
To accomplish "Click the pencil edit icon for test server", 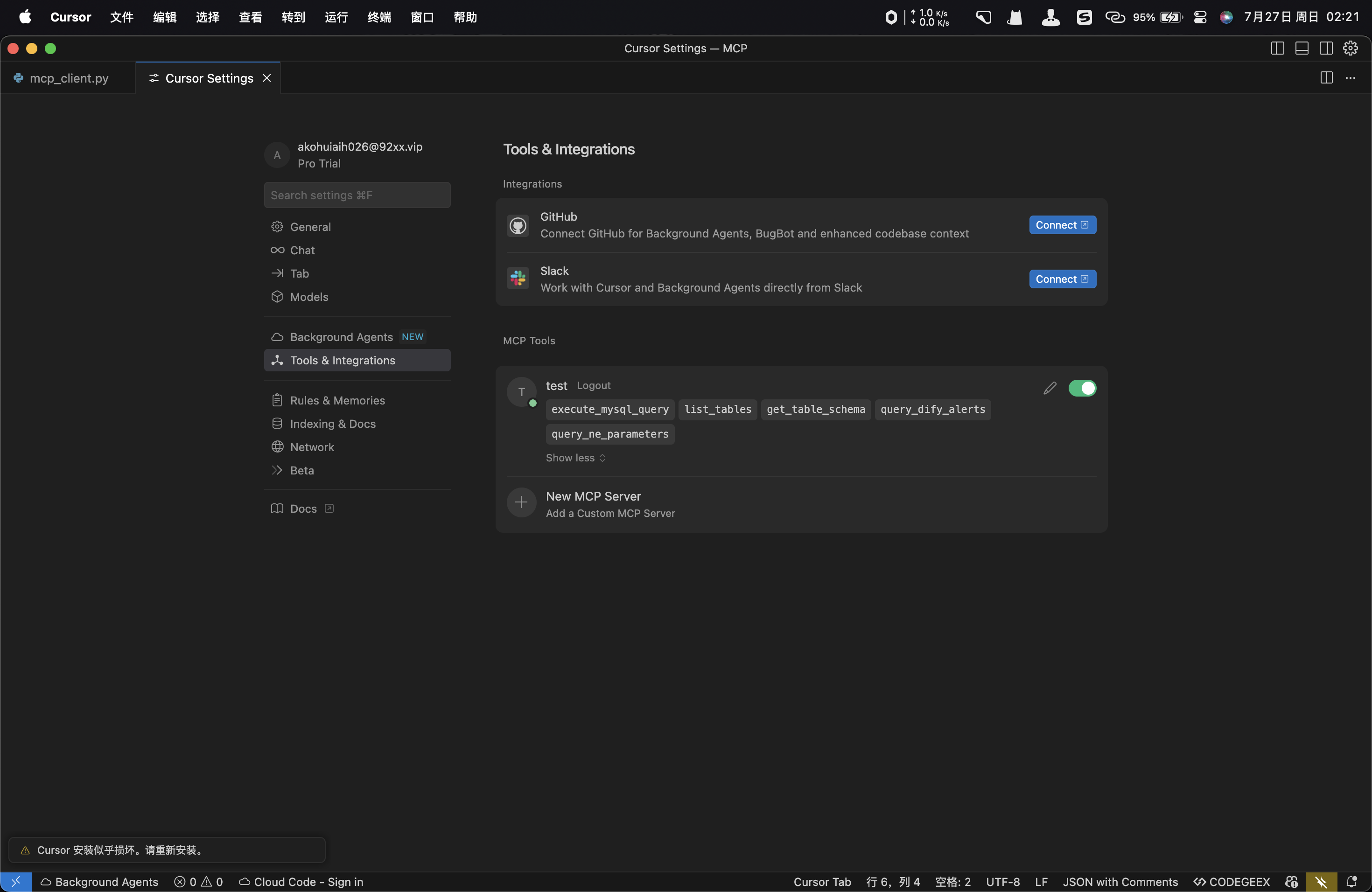I will tap(1050, 388).
